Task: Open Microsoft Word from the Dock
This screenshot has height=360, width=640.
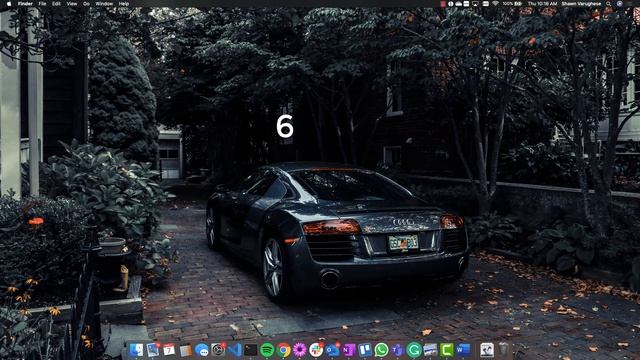Action: (x=463, y=350)
